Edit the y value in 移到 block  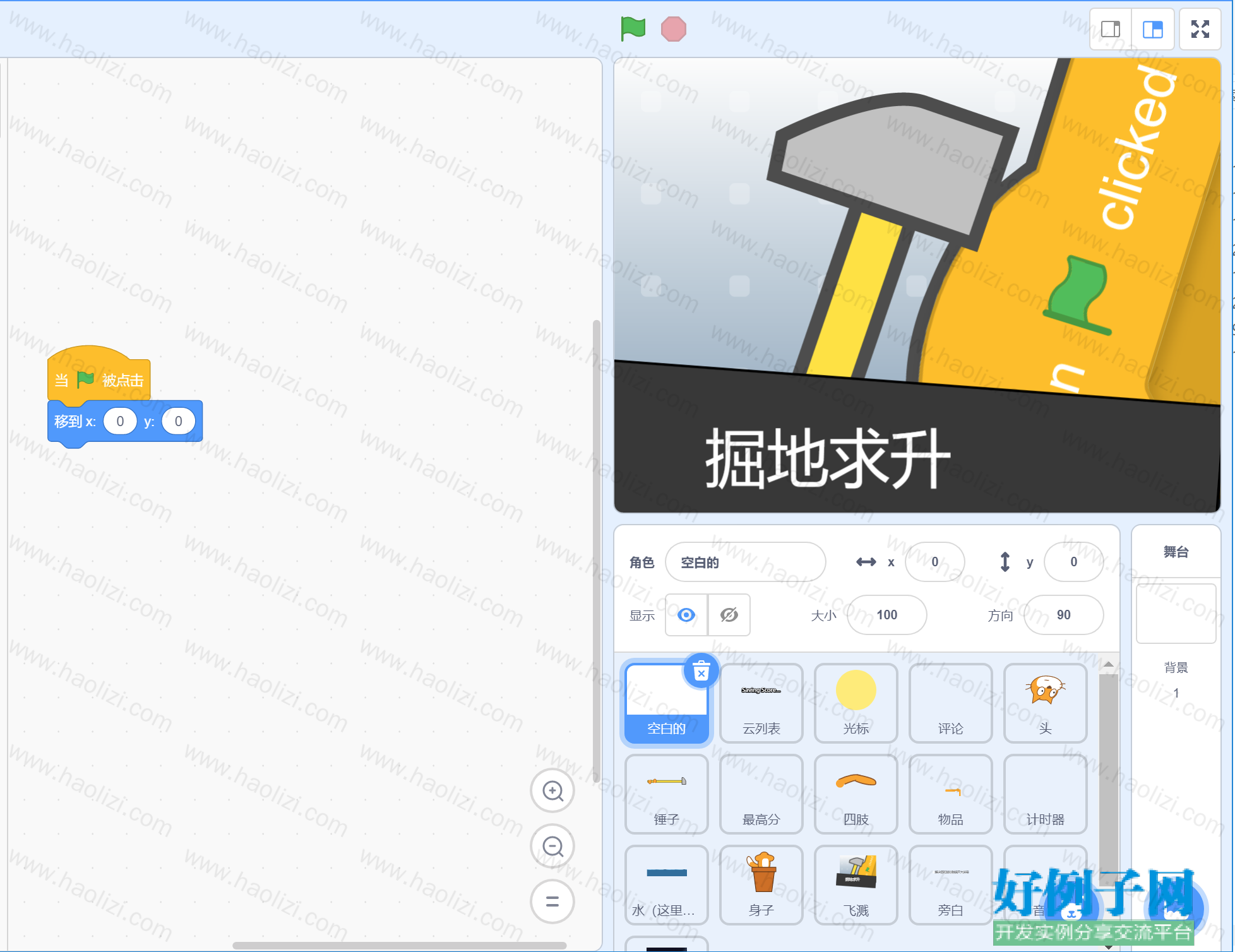(x=178, y=421)
